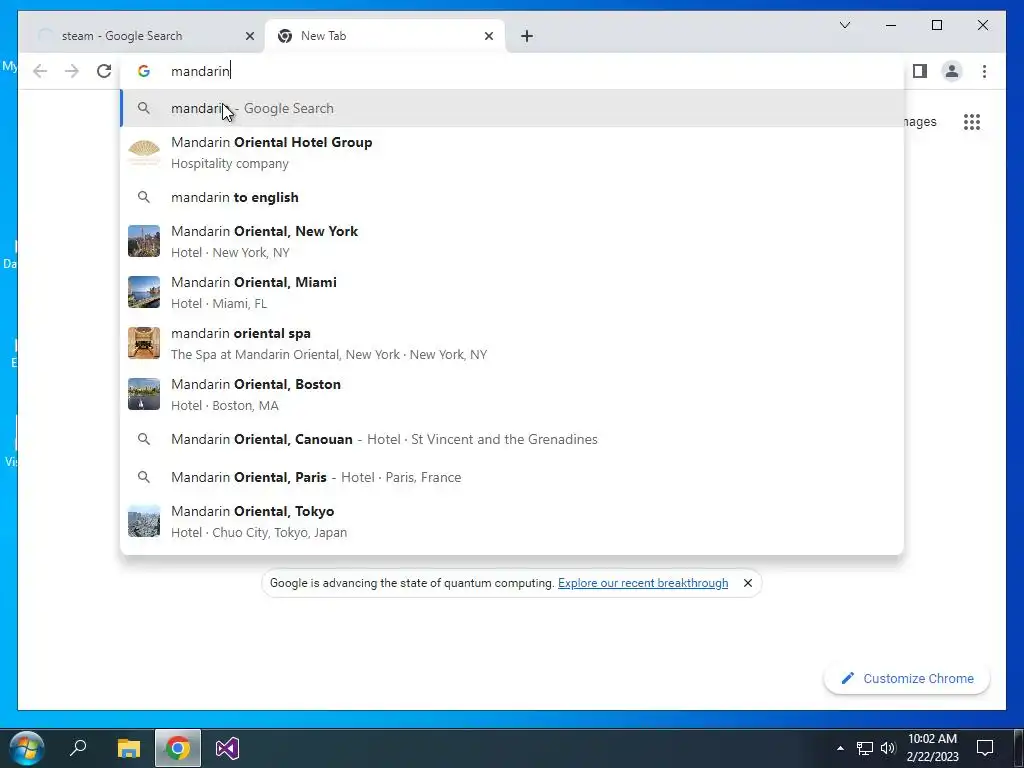Screen dimensions: 1024x768
Task: Switch to the steam - Google Search tab
Action: click(x=142, y=36)
